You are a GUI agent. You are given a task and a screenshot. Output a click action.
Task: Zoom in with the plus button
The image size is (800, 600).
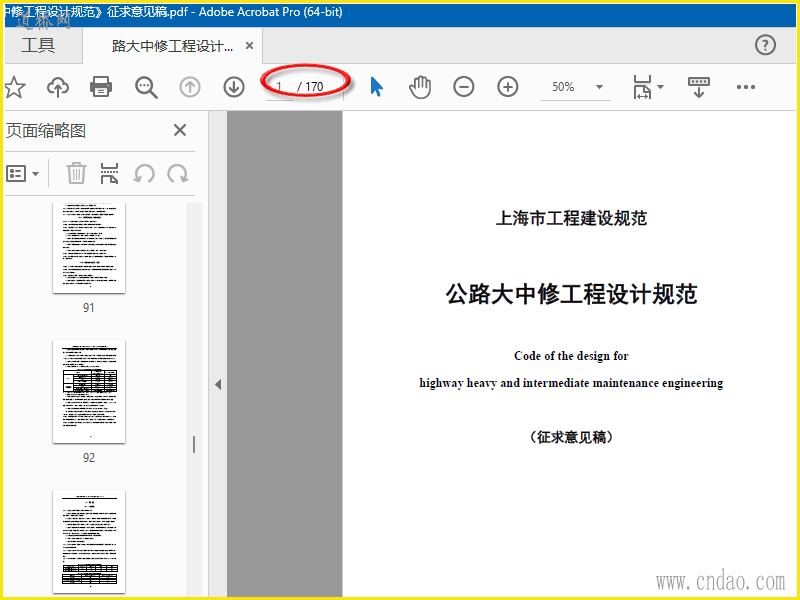tap(508, 87)
